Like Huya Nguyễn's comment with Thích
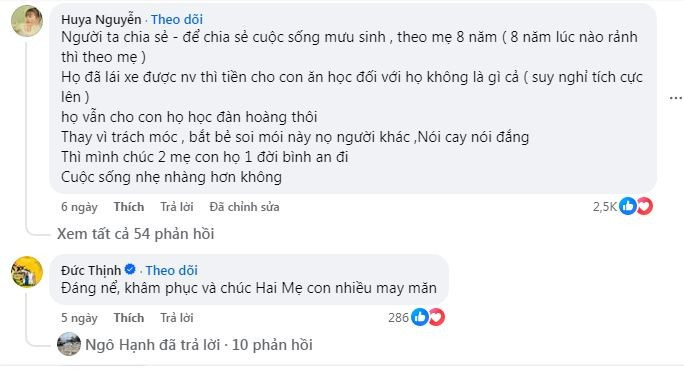Screen dimensions: 684x378 click(129, 207)
